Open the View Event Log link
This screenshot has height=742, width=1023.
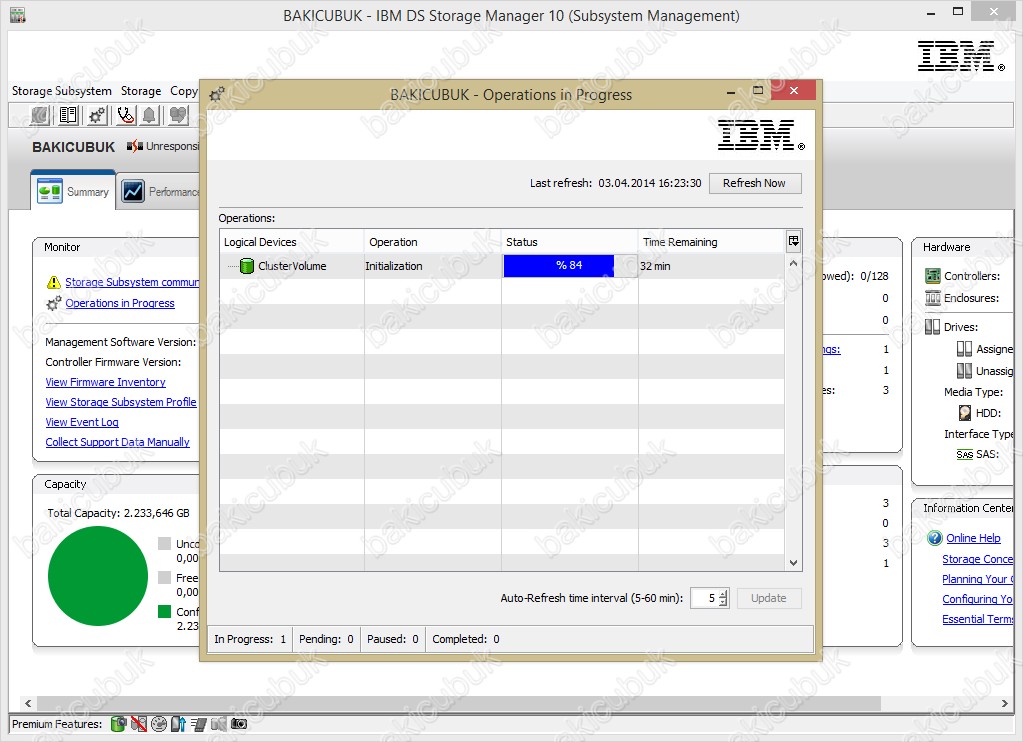point(82,422)
